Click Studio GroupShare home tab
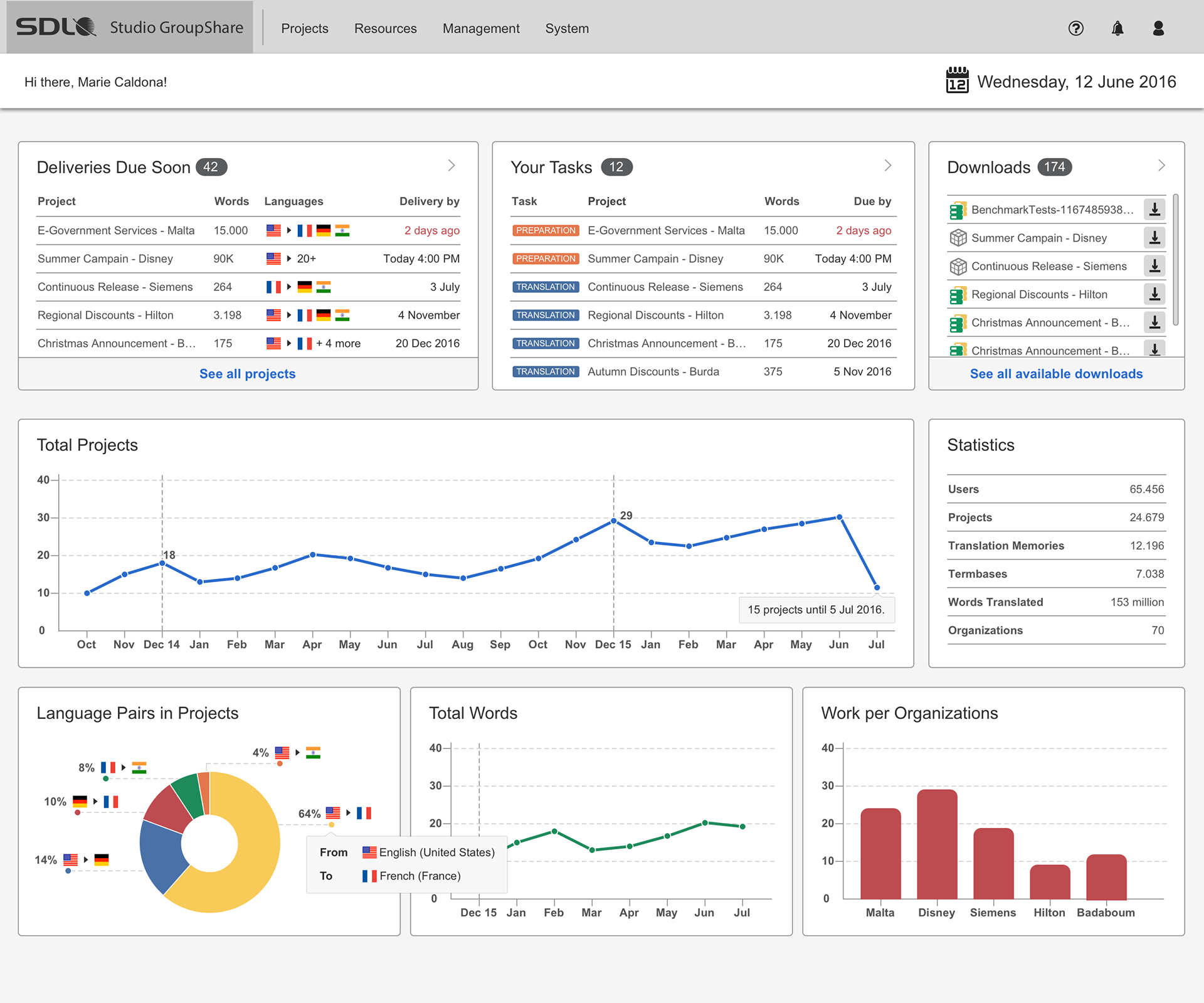This screenshot has height=1003, width=1204. [130, 27]
